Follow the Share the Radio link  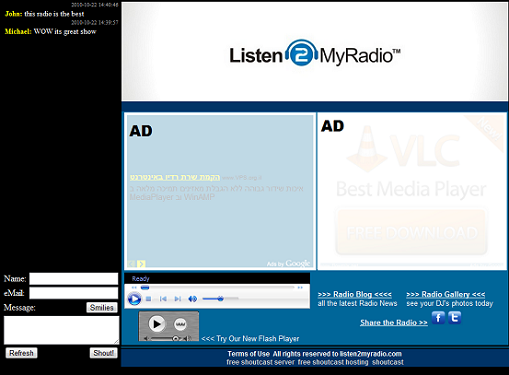[x=394, y=322]
